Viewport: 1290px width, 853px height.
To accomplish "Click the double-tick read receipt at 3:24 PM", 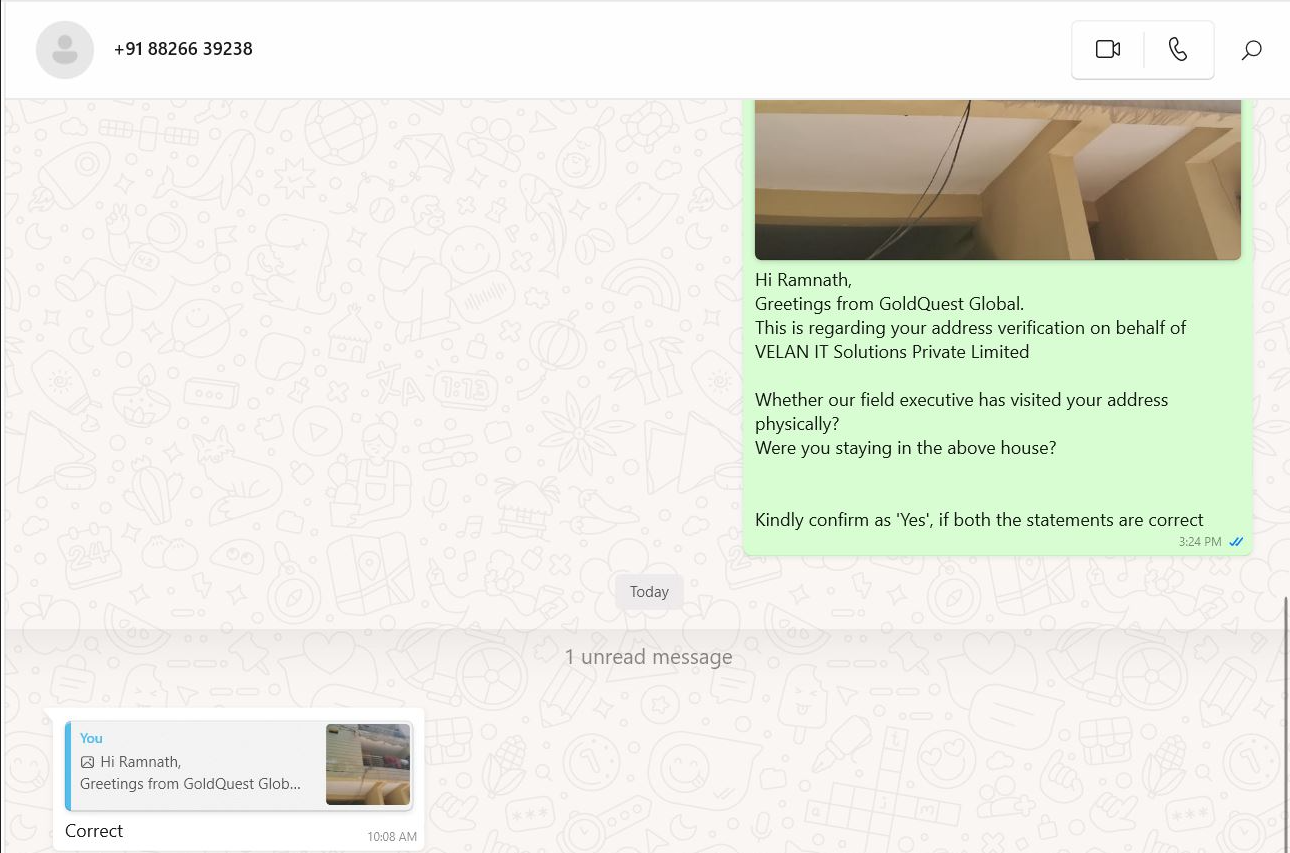I will click(x=1236, y=542).
